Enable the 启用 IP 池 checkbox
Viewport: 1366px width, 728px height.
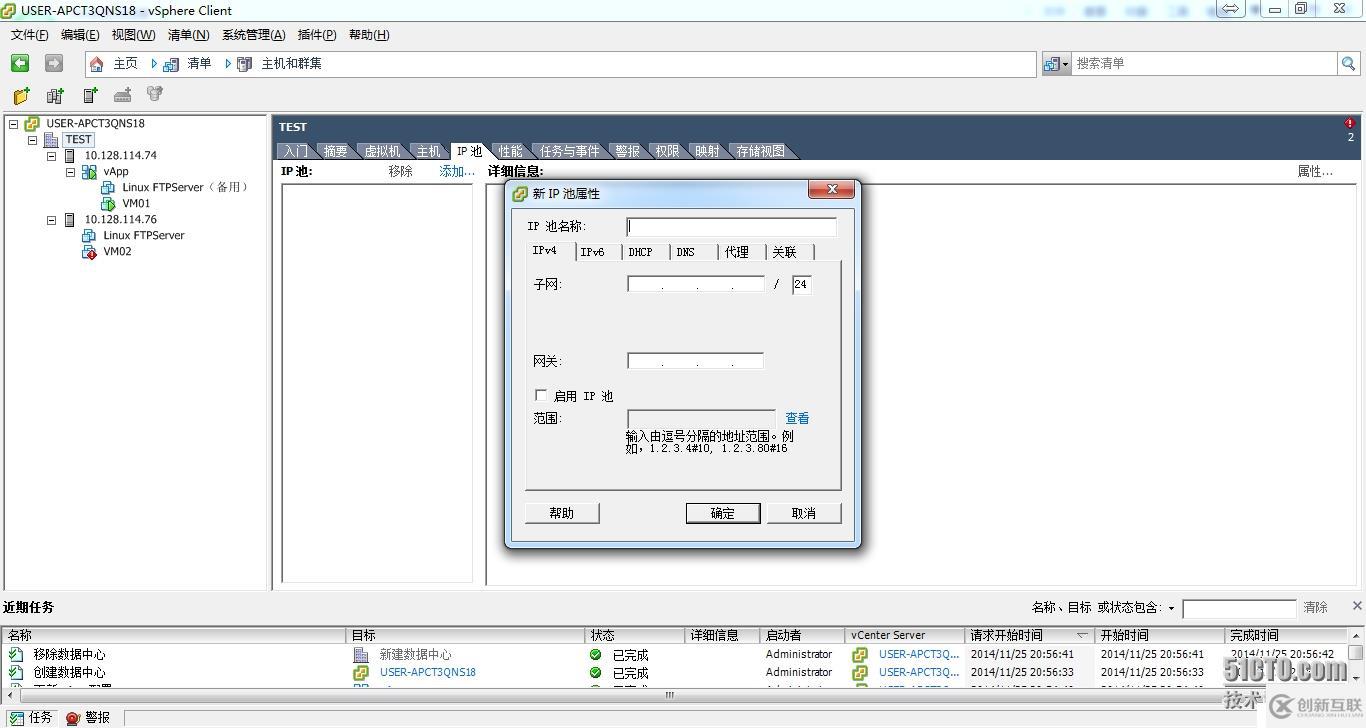541,396
